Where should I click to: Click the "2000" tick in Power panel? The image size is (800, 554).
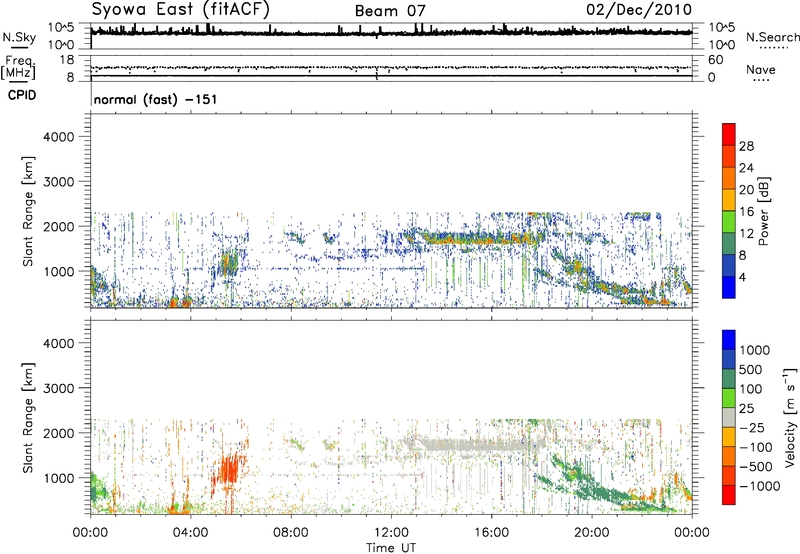59,226
